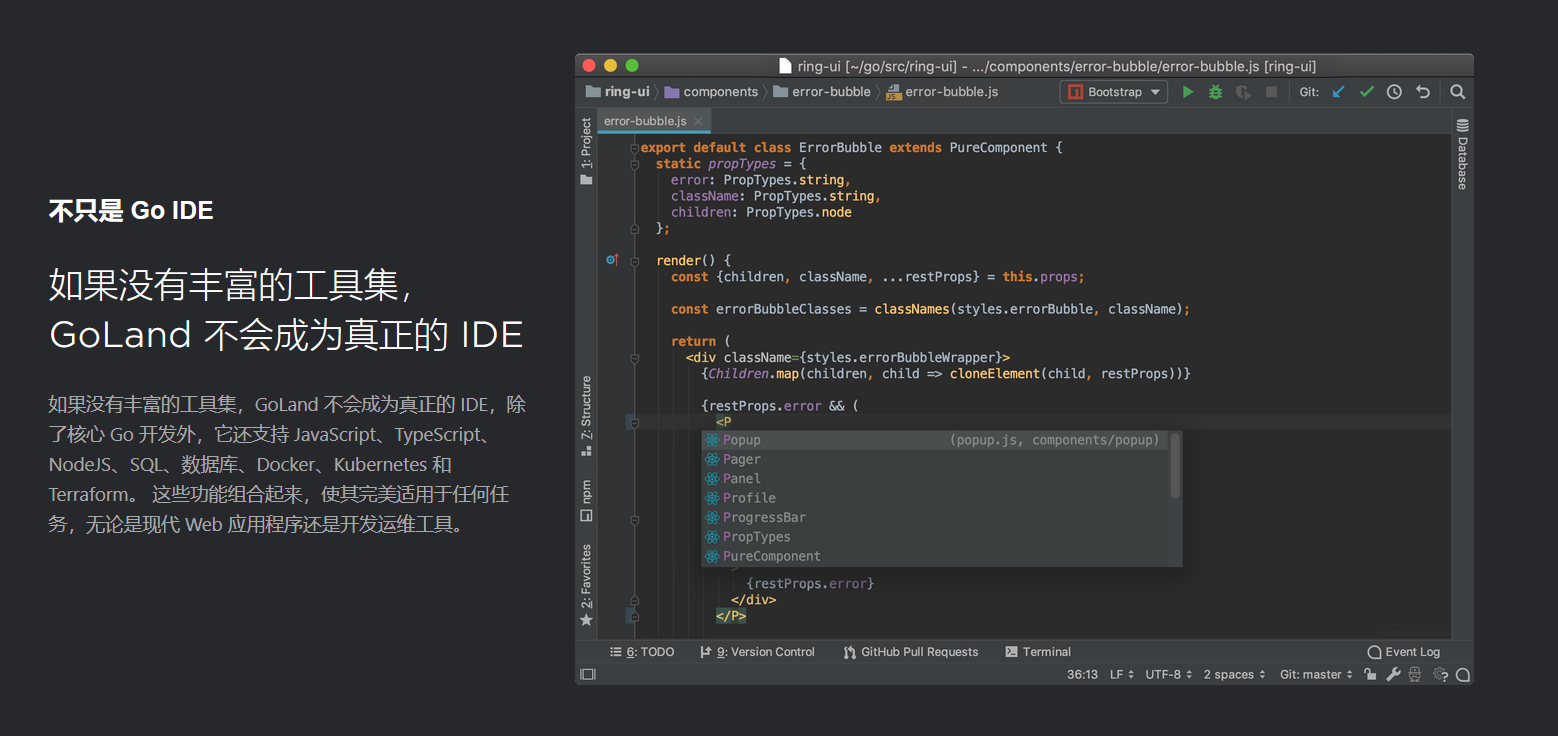Click the Revert undo arrow icon
The width and height of the screenshot is (1558, 736).
(1423, 92)
